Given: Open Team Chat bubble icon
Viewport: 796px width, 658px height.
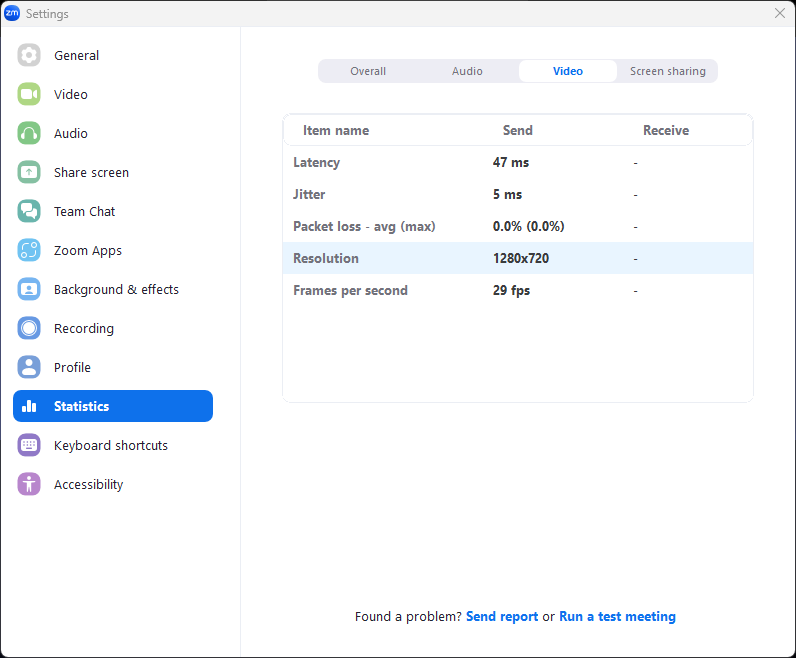Looking at the screenshot, I should pos(29,212).
